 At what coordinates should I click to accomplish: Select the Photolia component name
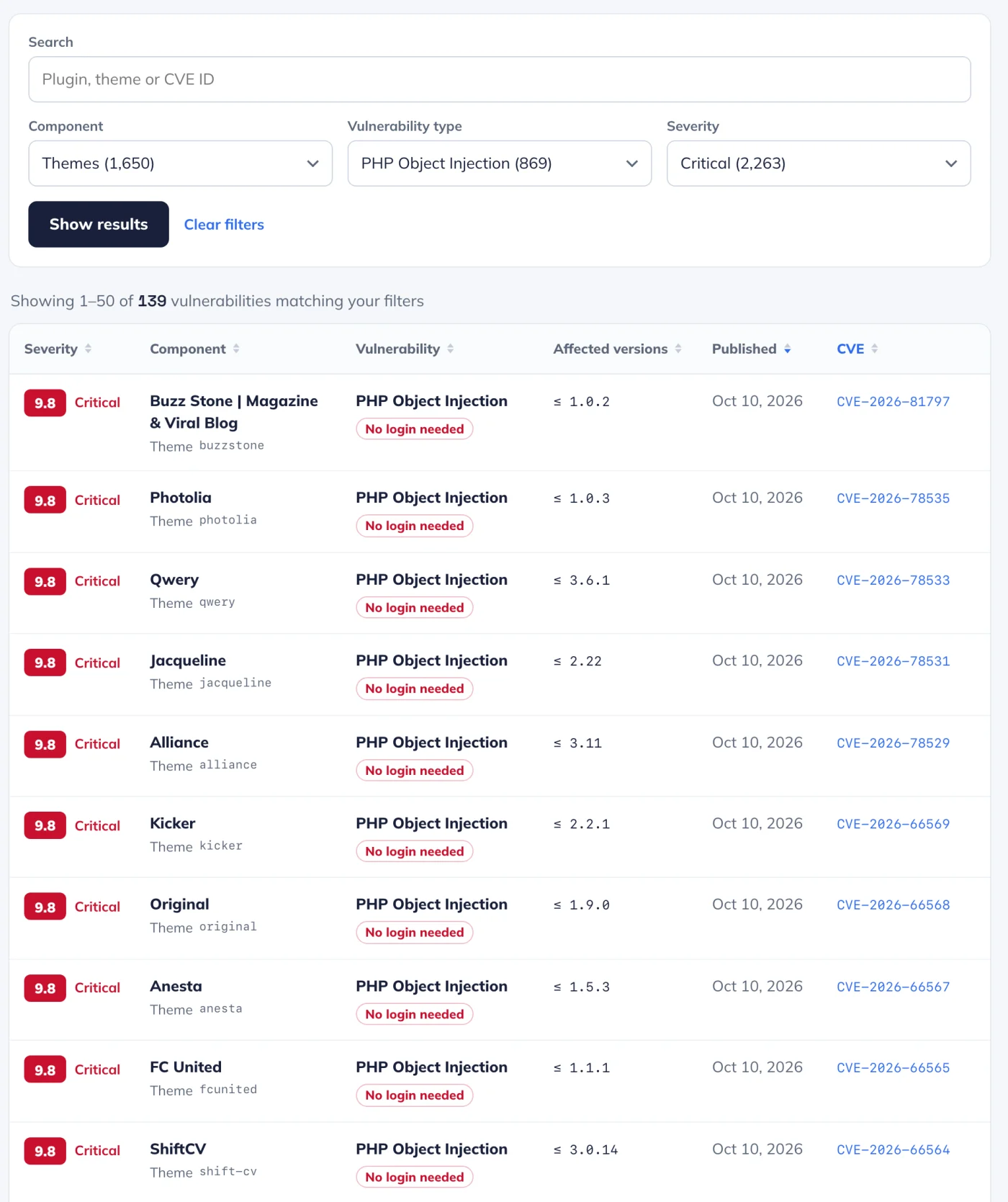181,498
